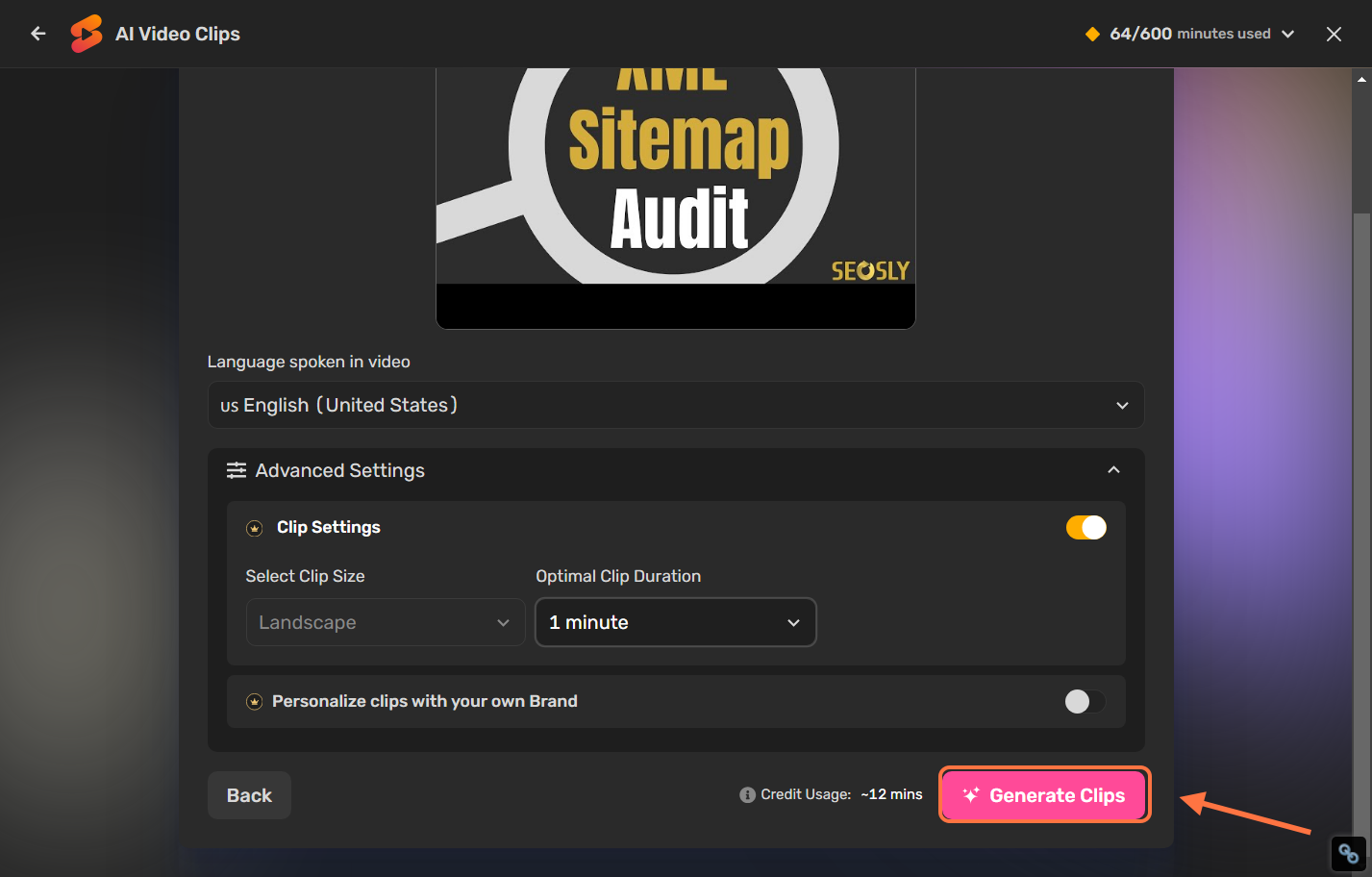Click the 'Language spoken in video' label

309,362
